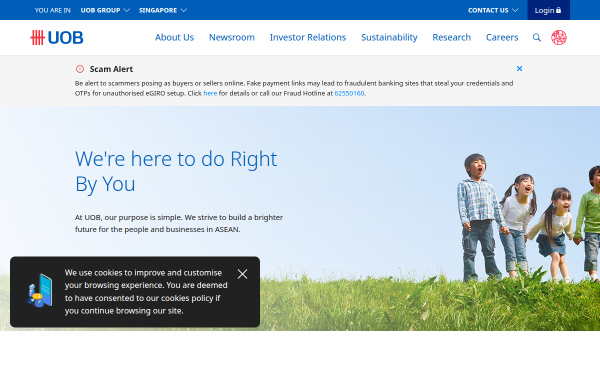
Task: Click the Fraud Hotline number 62550160
Action: pos(349,93)
